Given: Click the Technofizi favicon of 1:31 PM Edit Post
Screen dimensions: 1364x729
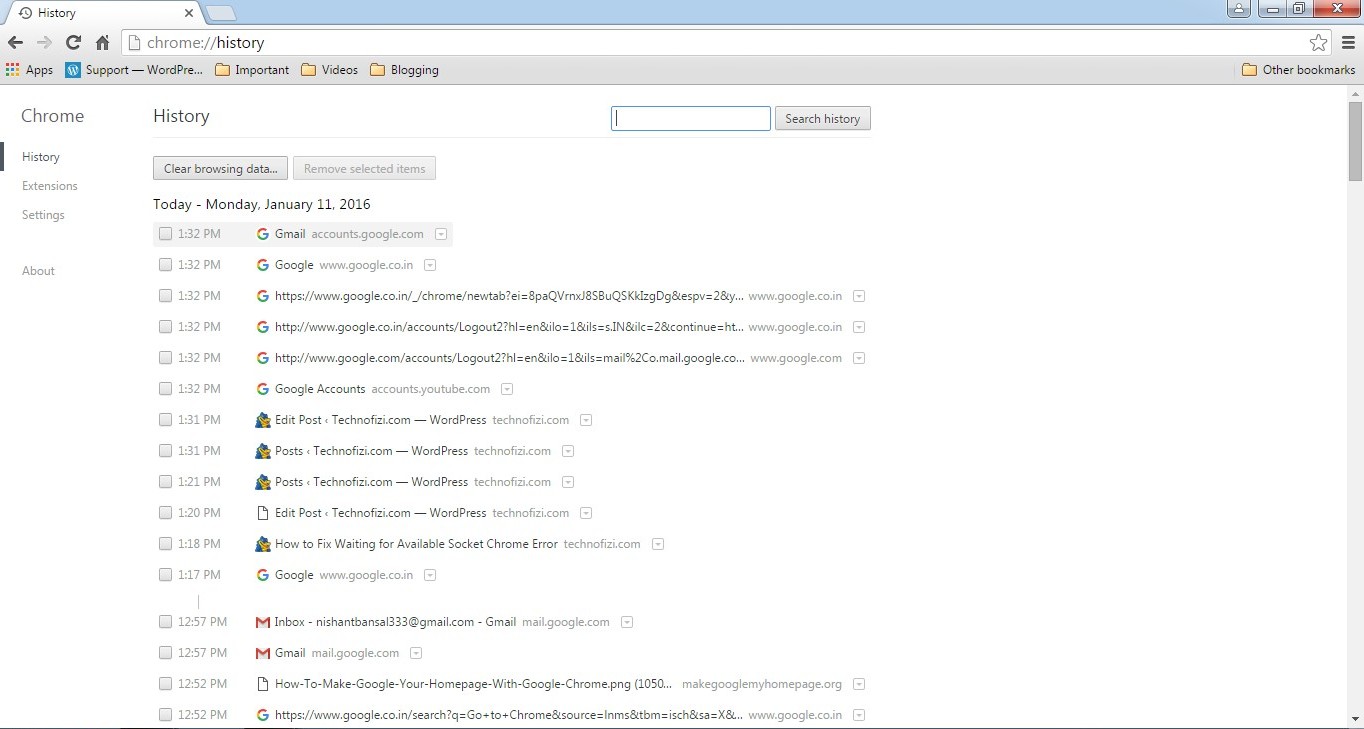Looking at the screenshot, I should click(263, 420).
